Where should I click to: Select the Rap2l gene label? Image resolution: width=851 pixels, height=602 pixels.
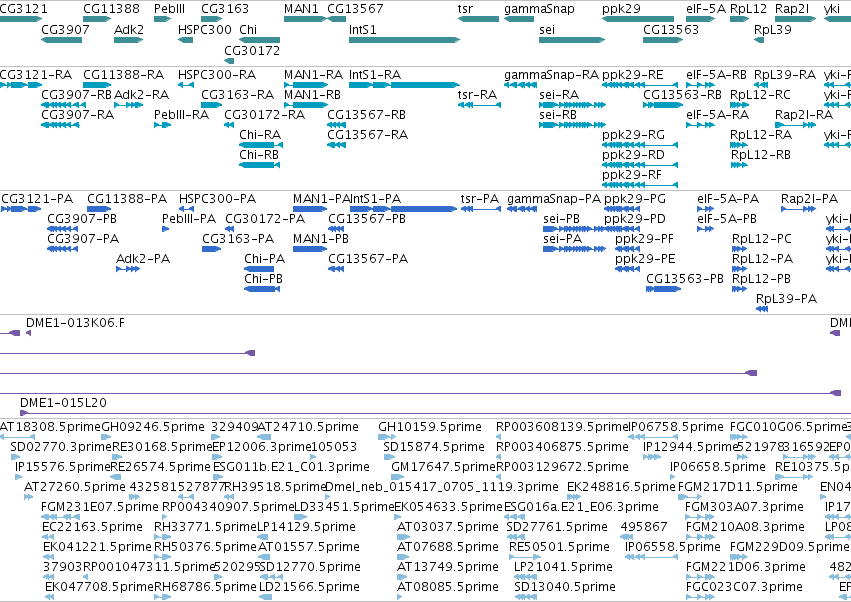[792, 10]
